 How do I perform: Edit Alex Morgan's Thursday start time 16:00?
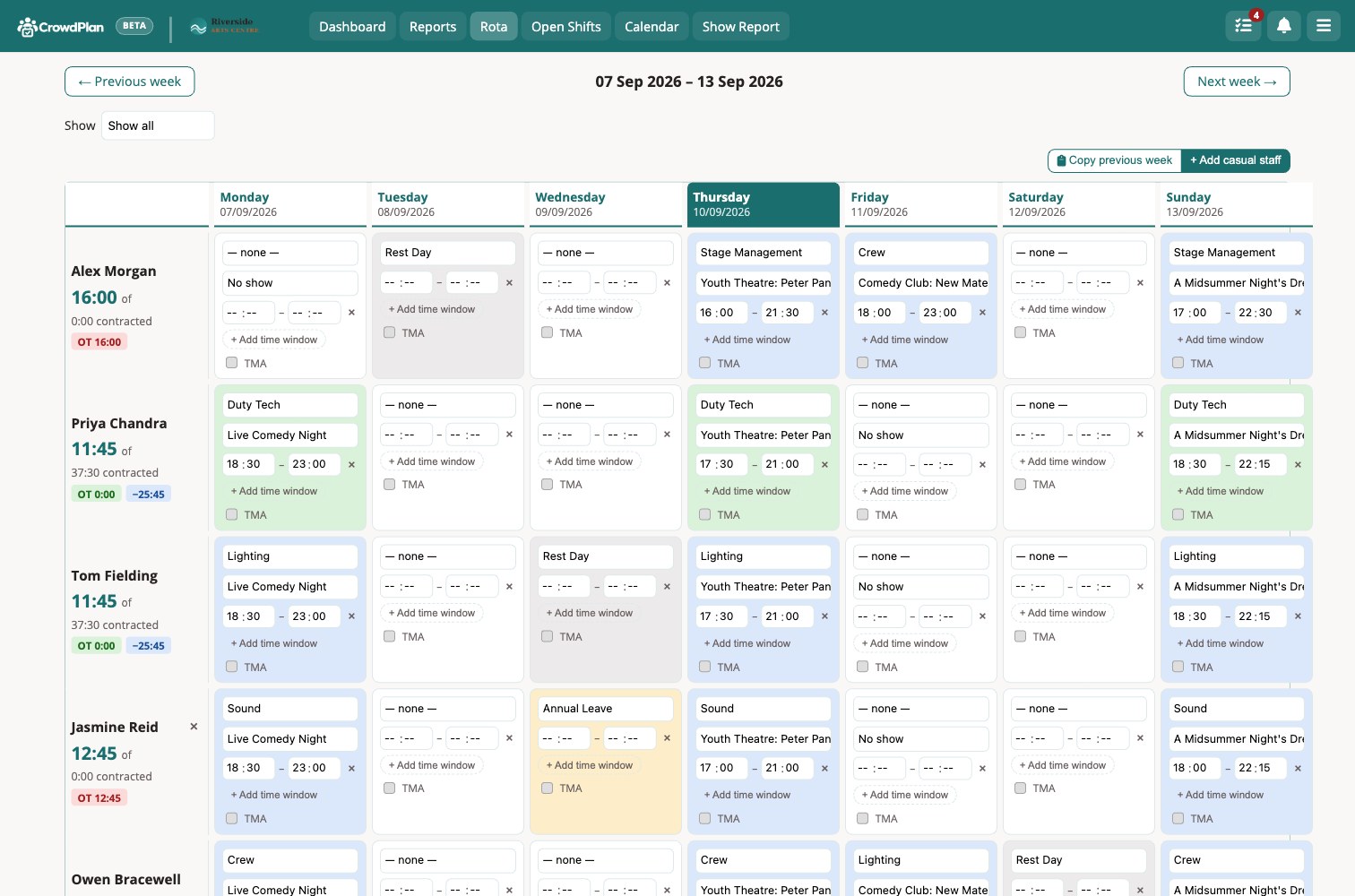tap(721, 313)
